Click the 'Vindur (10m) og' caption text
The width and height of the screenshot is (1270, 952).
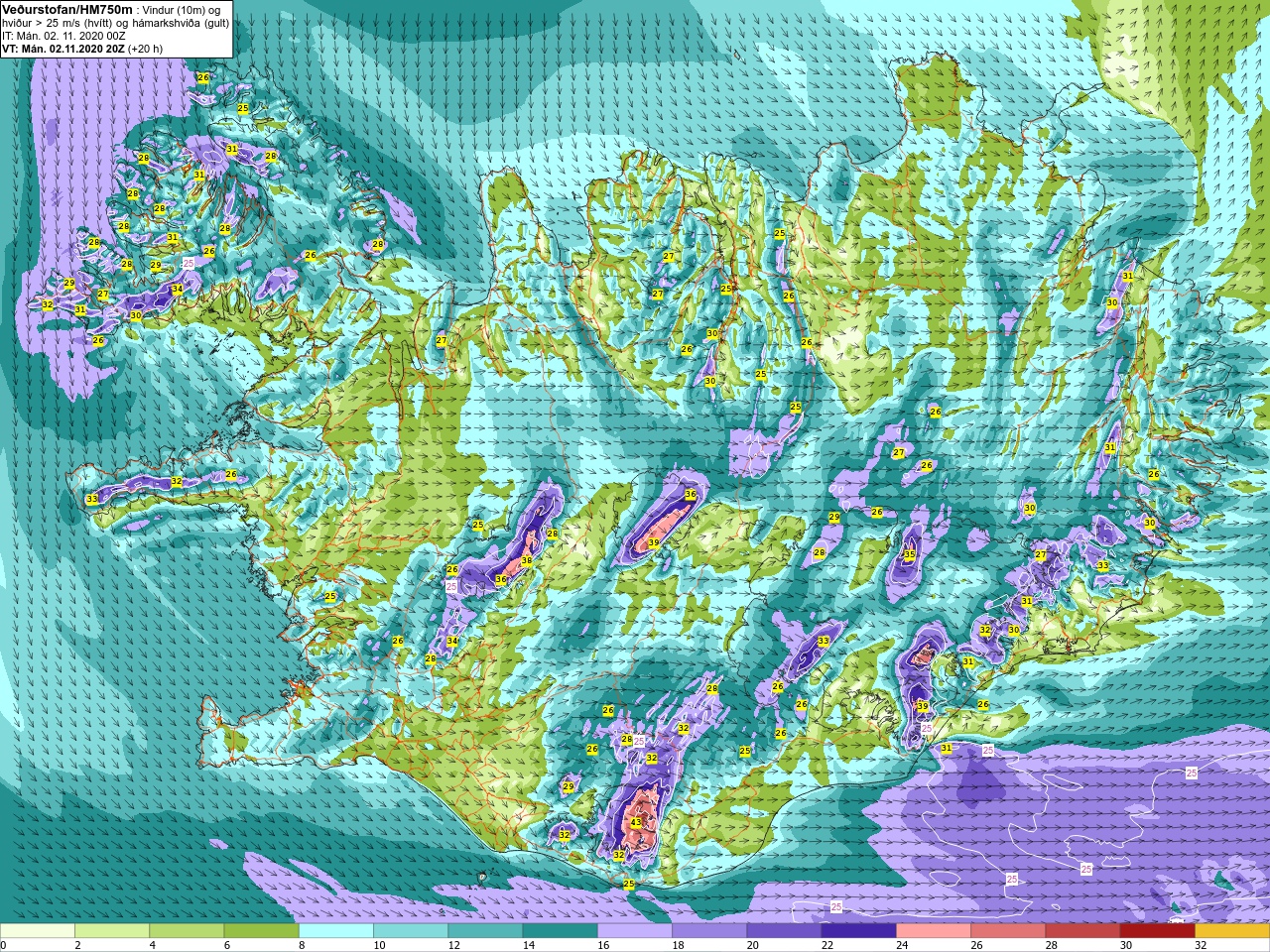[x=180, y=10]
